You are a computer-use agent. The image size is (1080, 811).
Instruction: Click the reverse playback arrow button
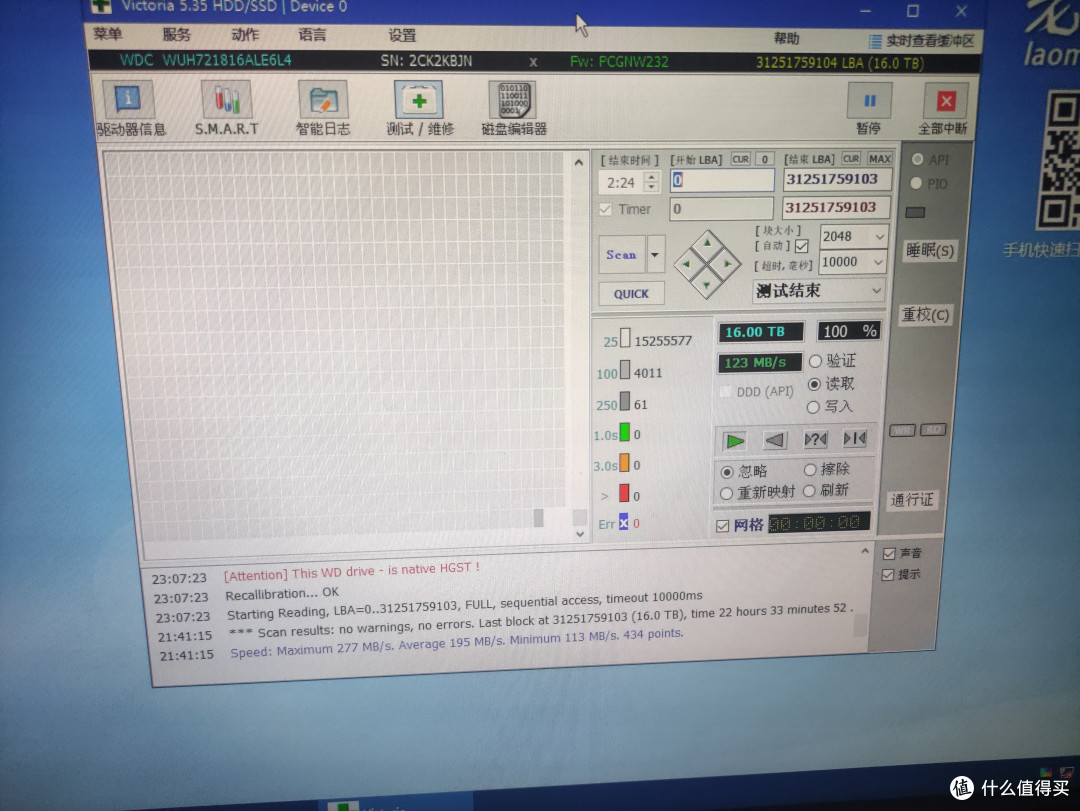tap(774, 440)
